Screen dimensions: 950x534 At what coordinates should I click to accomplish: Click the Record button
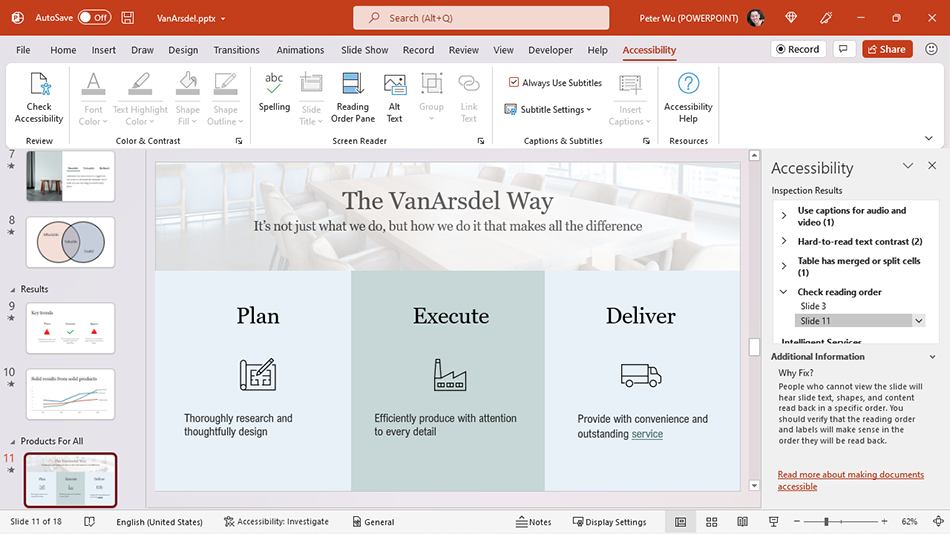(x=798, y=49)
